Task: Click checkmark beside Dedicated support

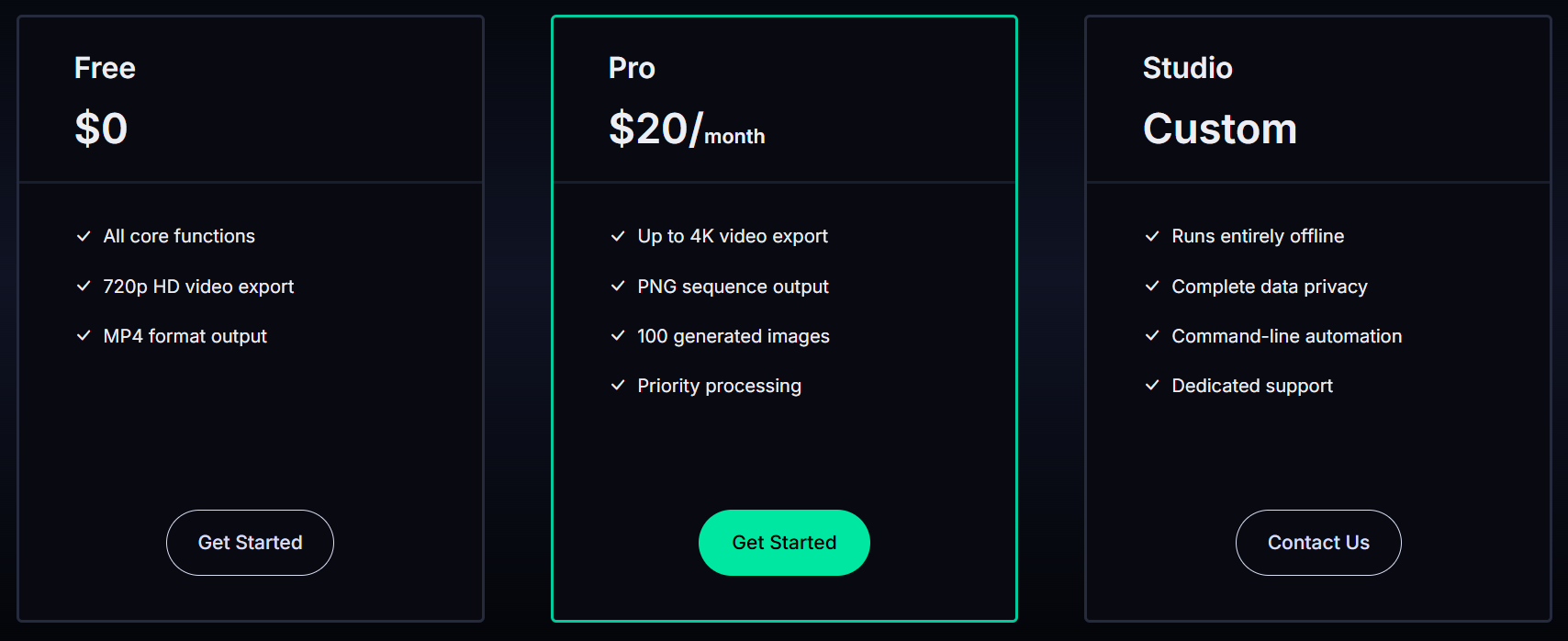Action: tap(1152, 386)
